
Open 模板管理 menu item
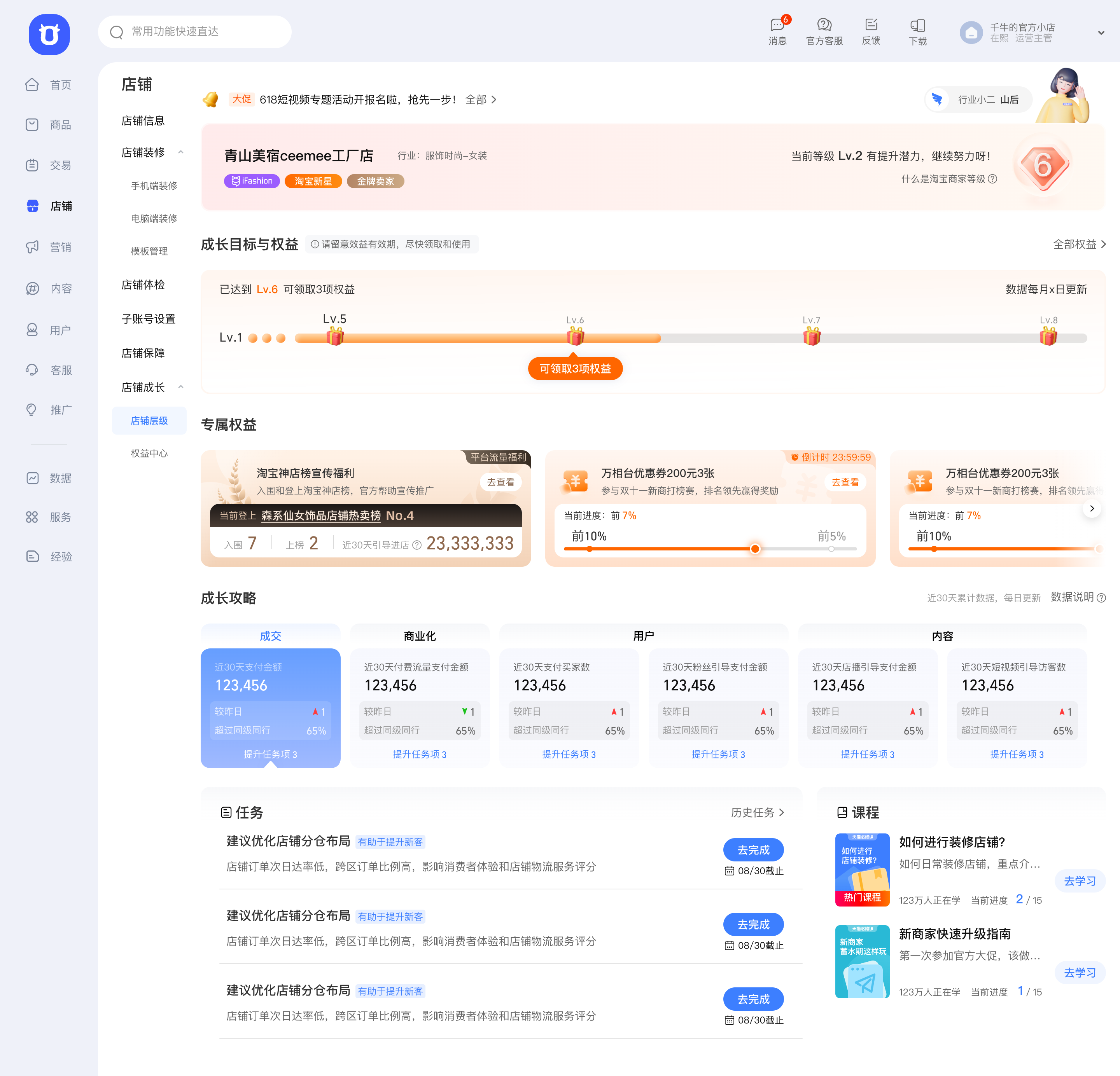point(149,251)
